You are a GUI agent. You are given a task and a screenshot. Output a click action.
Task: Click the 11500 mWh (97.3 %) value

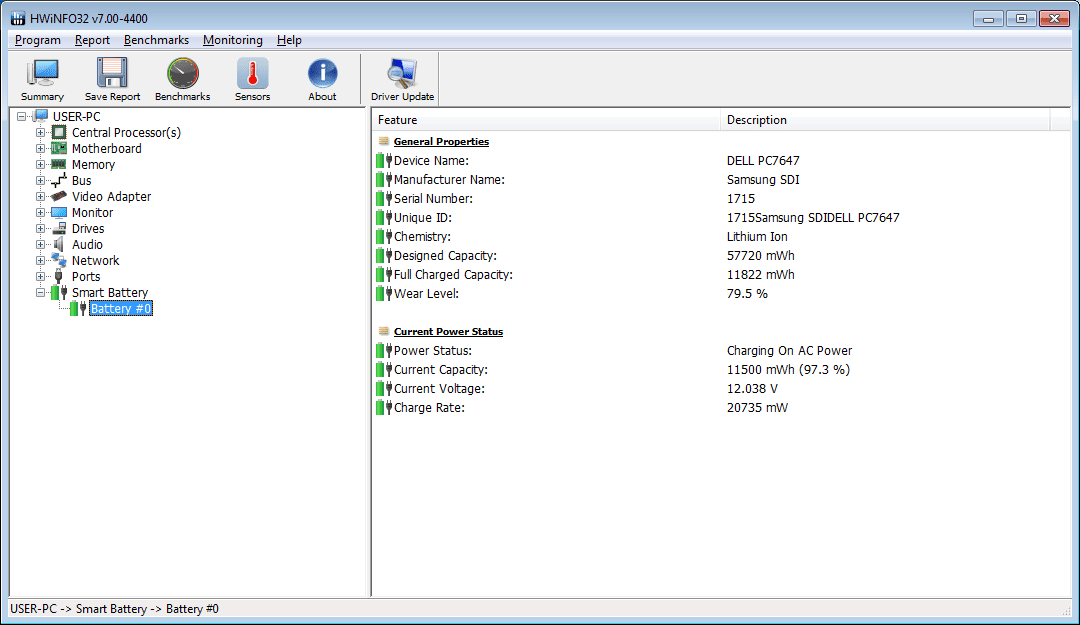(788, 370)
